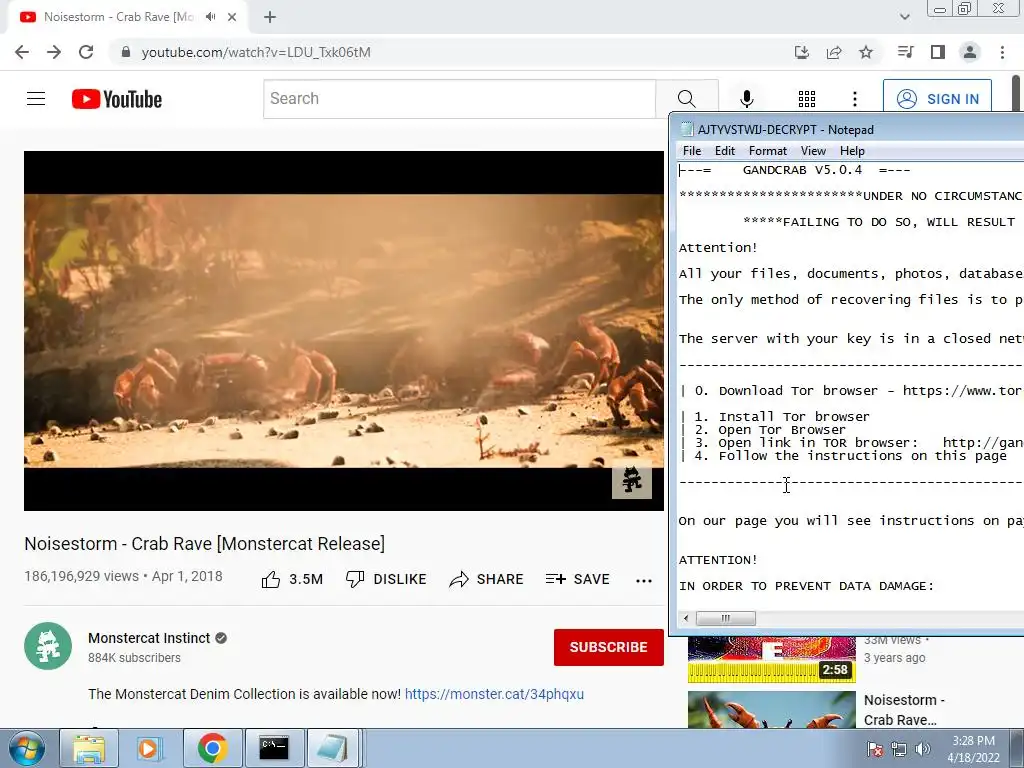This screenshot has height=768, width=1024.
Task: Open the new tab plus button
Action: (x=270, y=17)
